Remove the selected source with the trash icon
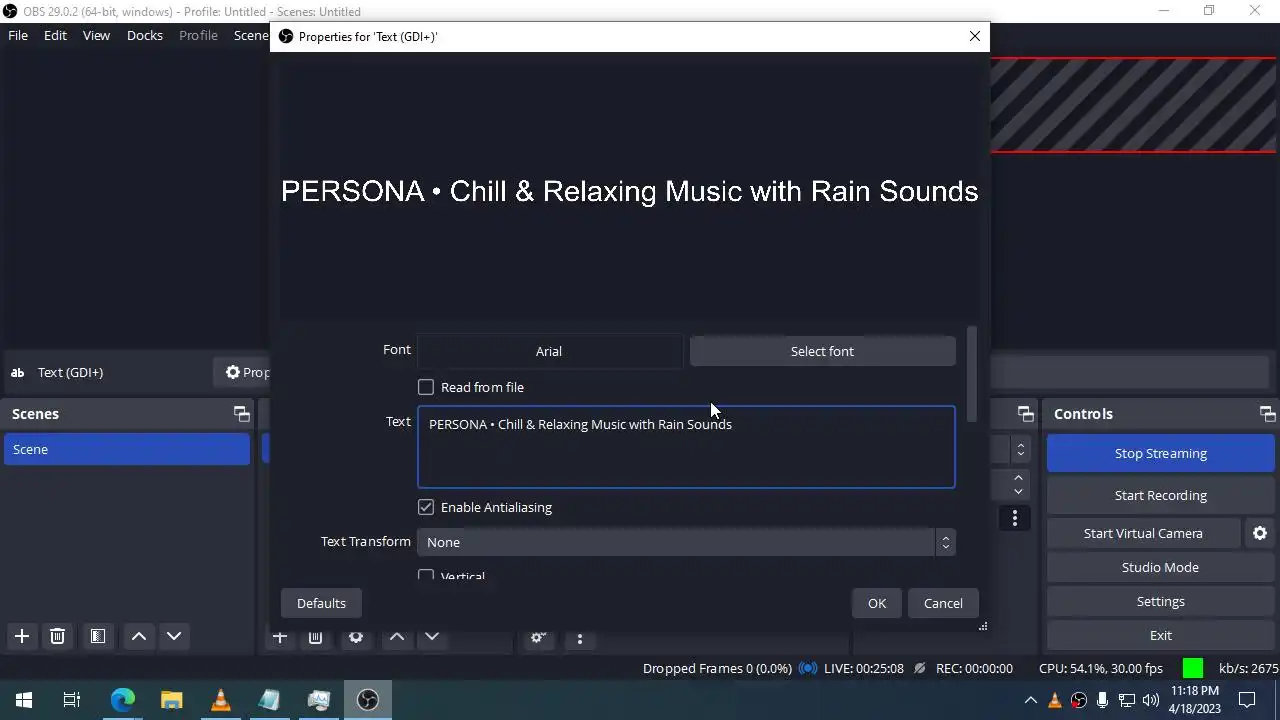1280x720 pixels. pyautogui.click(x=315, y=637)
